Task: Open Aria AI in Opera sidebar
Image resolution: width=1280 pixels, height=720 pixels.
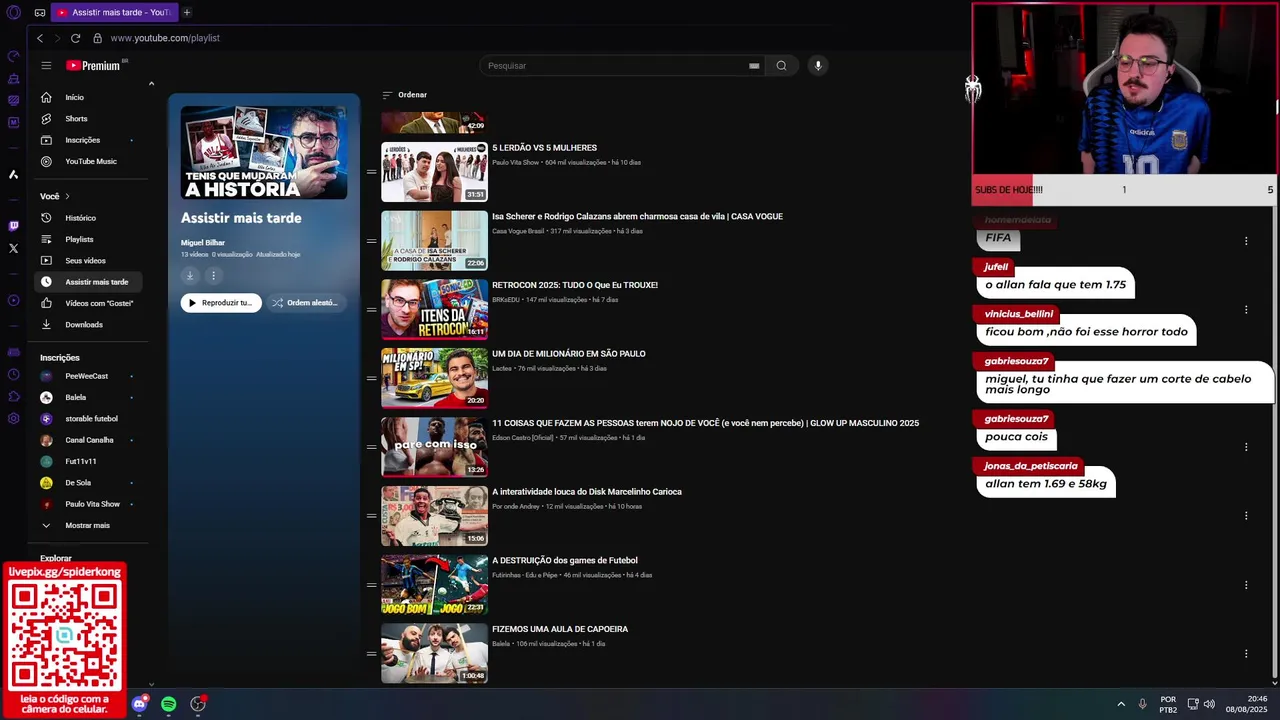Action: click(13, 174)
